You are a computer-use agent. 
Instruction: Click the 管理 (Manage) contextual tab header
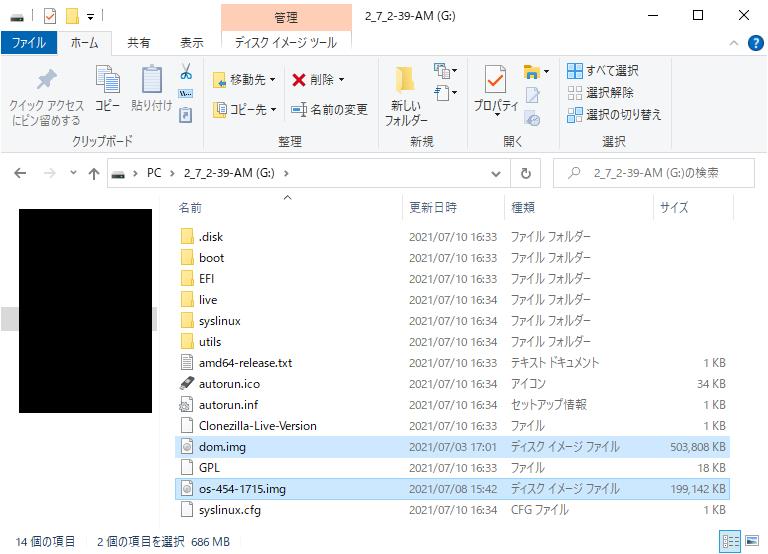coord(286,18)
